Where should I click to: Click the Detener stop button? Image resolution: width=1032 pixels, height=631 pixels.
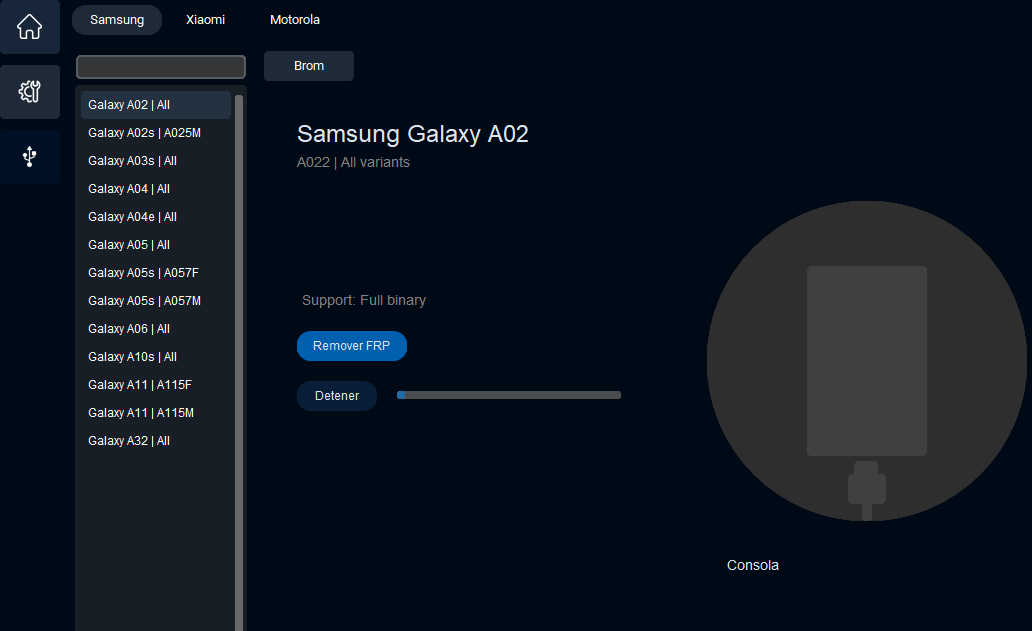337,396
